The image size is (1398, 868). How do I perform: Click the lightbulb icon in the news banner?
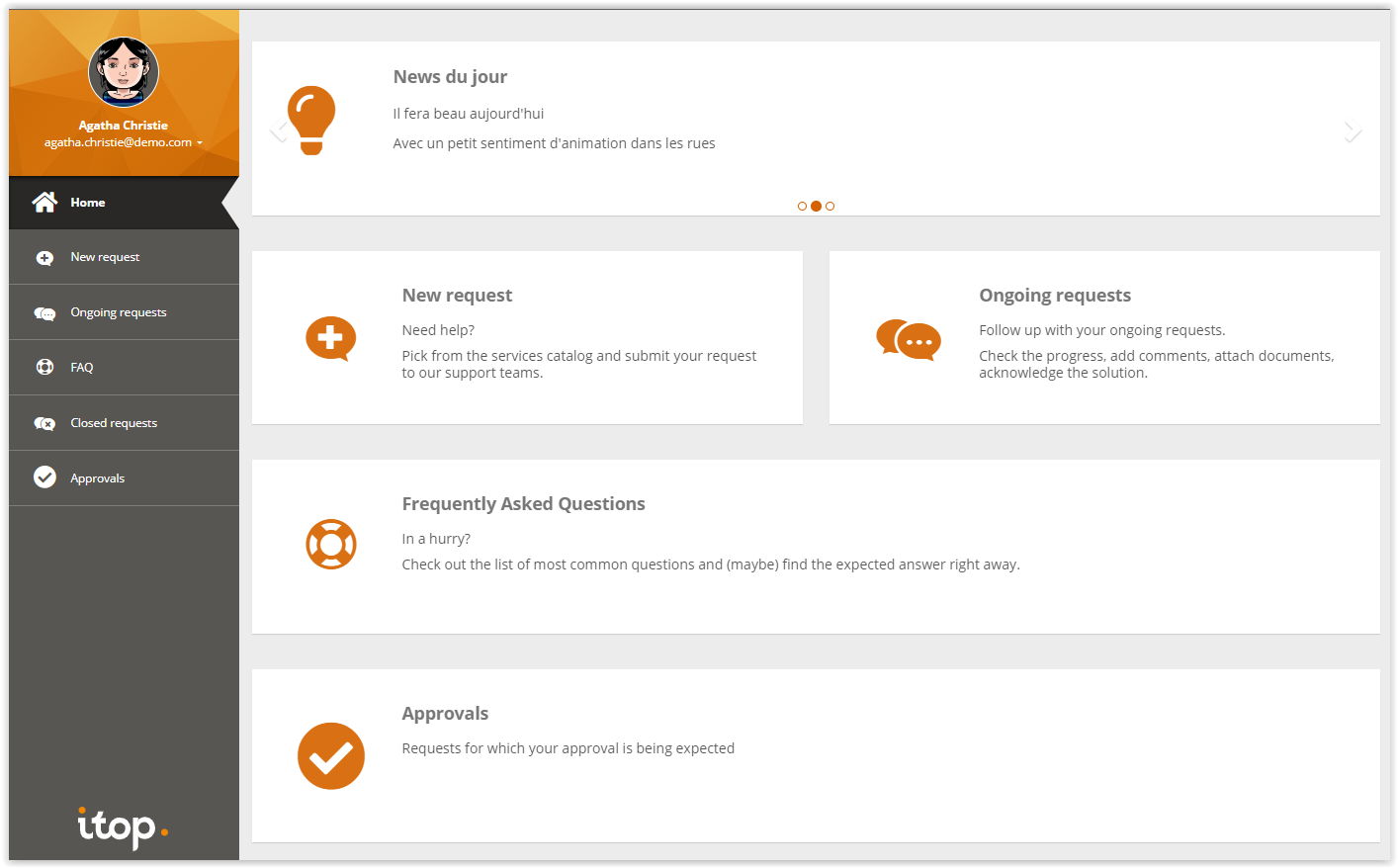pos(311,121)
